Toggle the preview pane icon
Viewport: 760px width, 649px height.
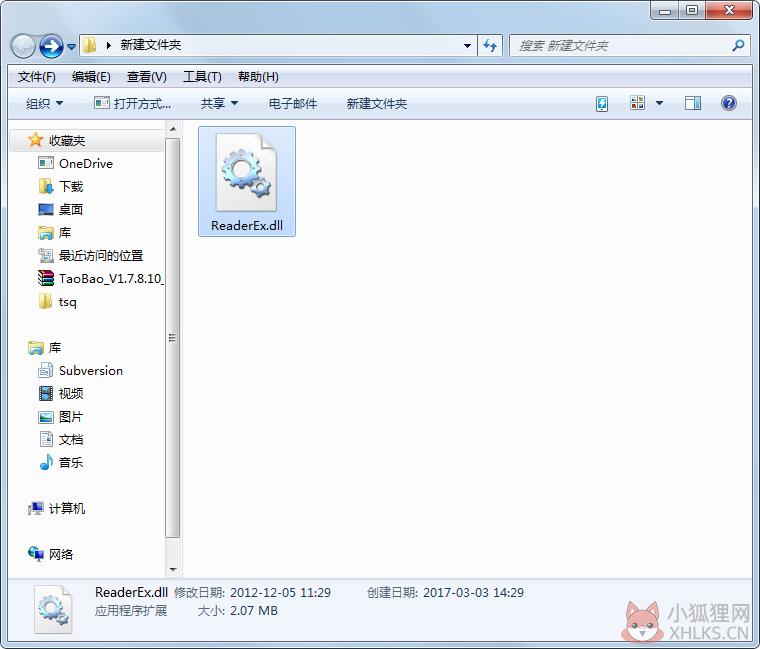point(693,103)
